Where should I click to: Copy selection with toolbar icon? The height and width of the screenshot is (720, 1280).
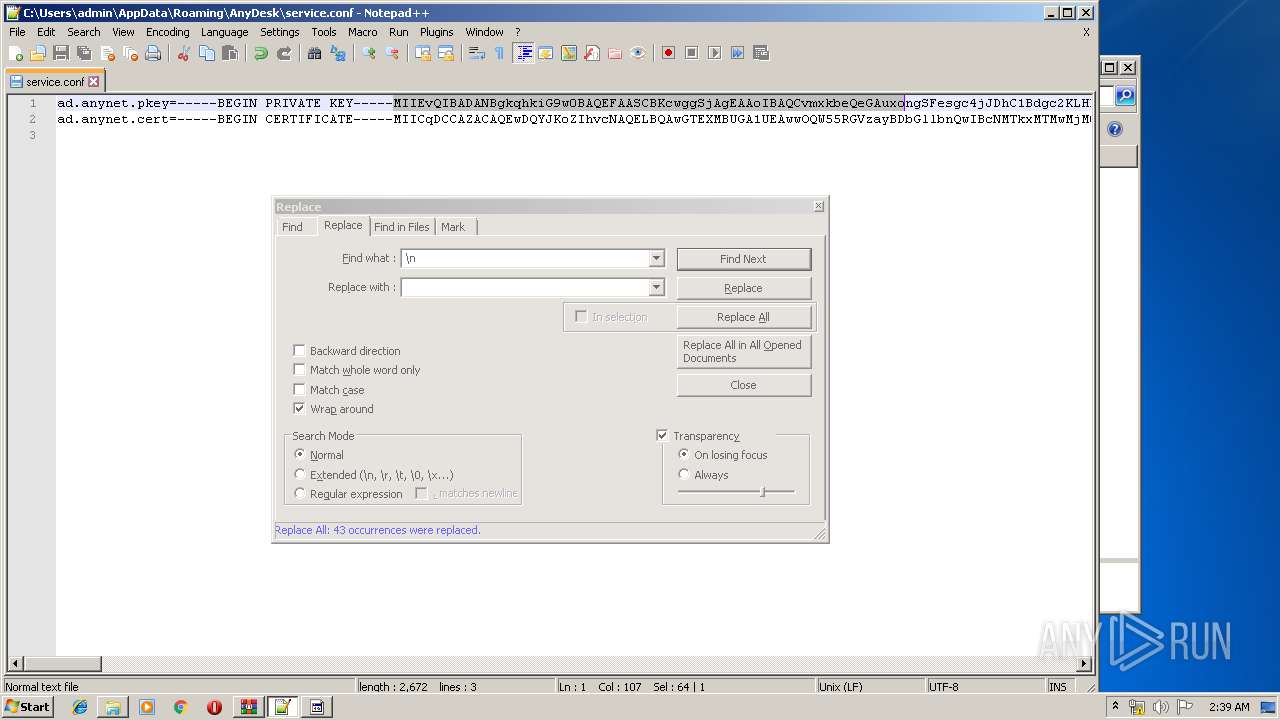(207, 53)
